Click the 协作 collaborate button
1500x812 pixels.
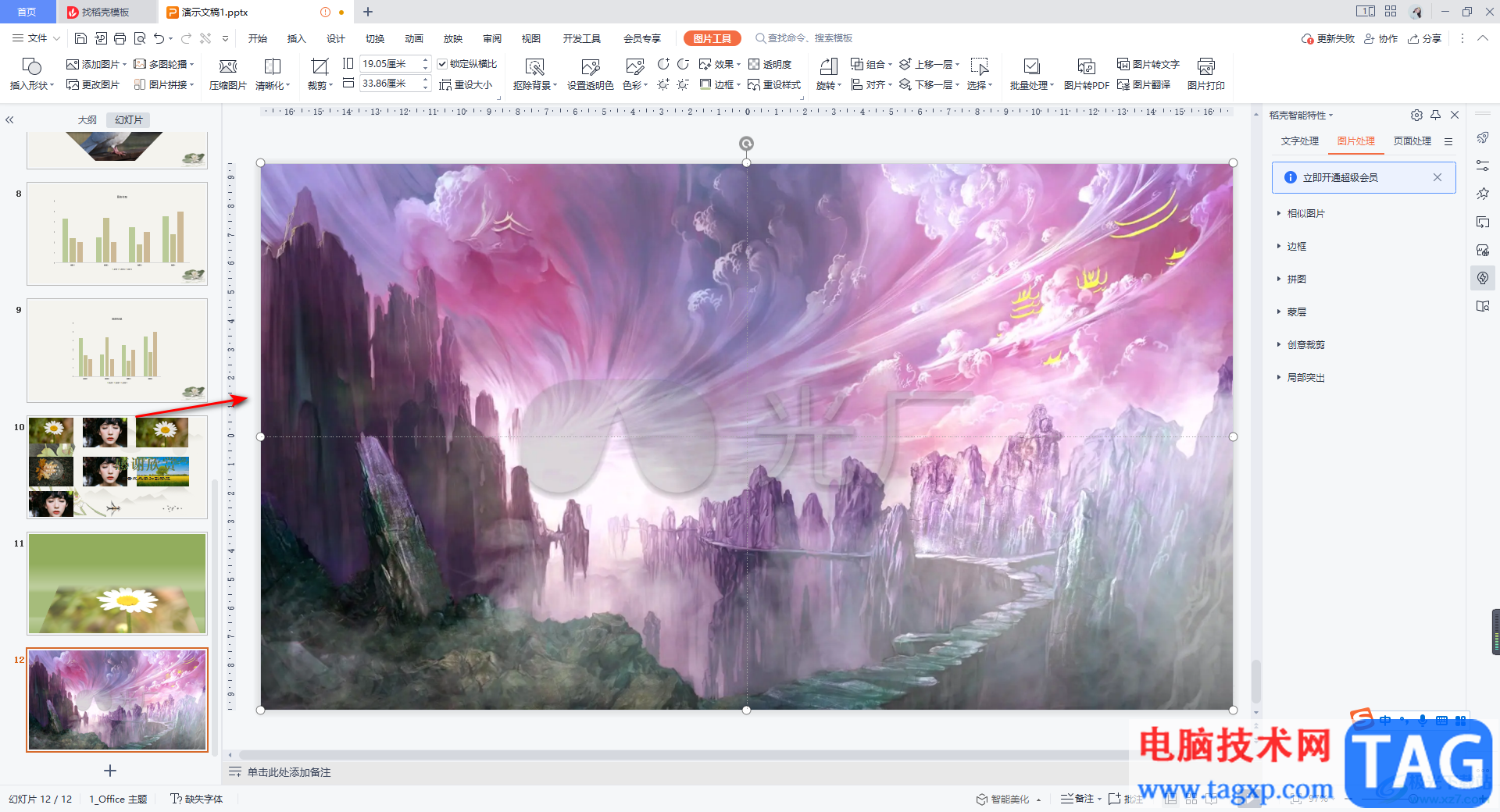(1381, 38)
